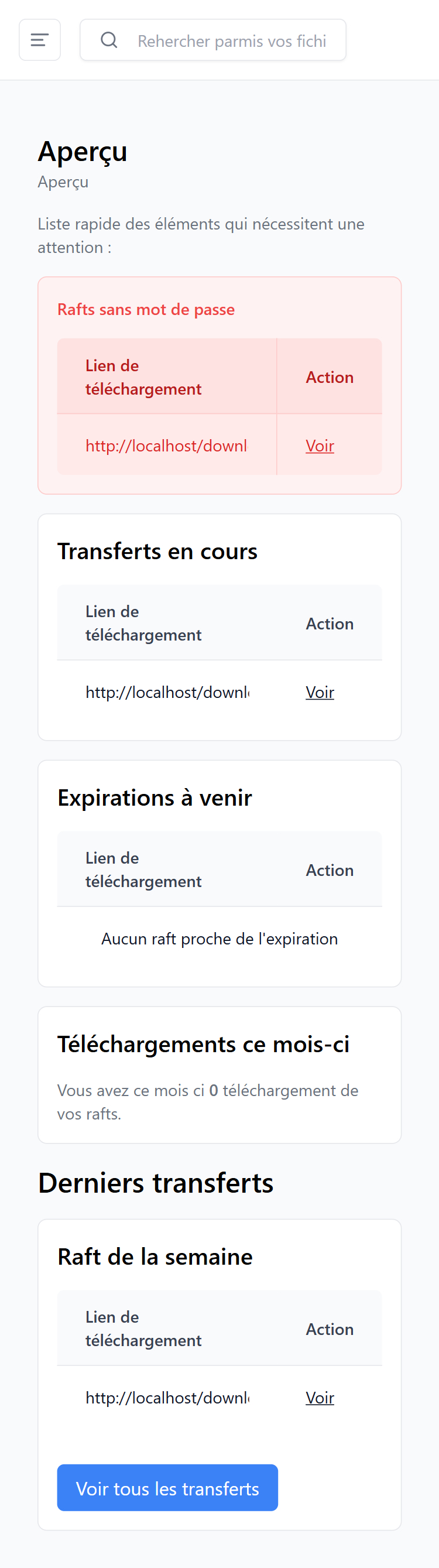Focus the file search field
The image size is (439, 1568).
[x=231, y=41]
